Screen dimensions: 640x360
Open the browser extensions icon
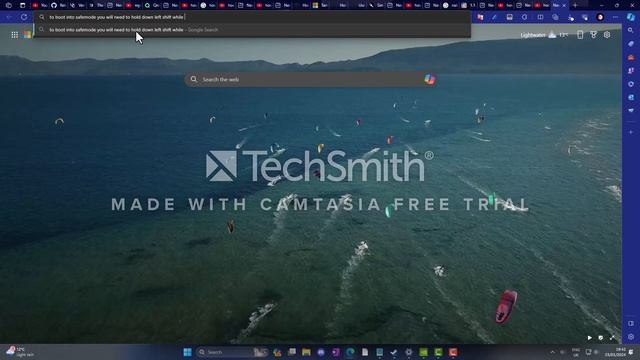(524, 17)
